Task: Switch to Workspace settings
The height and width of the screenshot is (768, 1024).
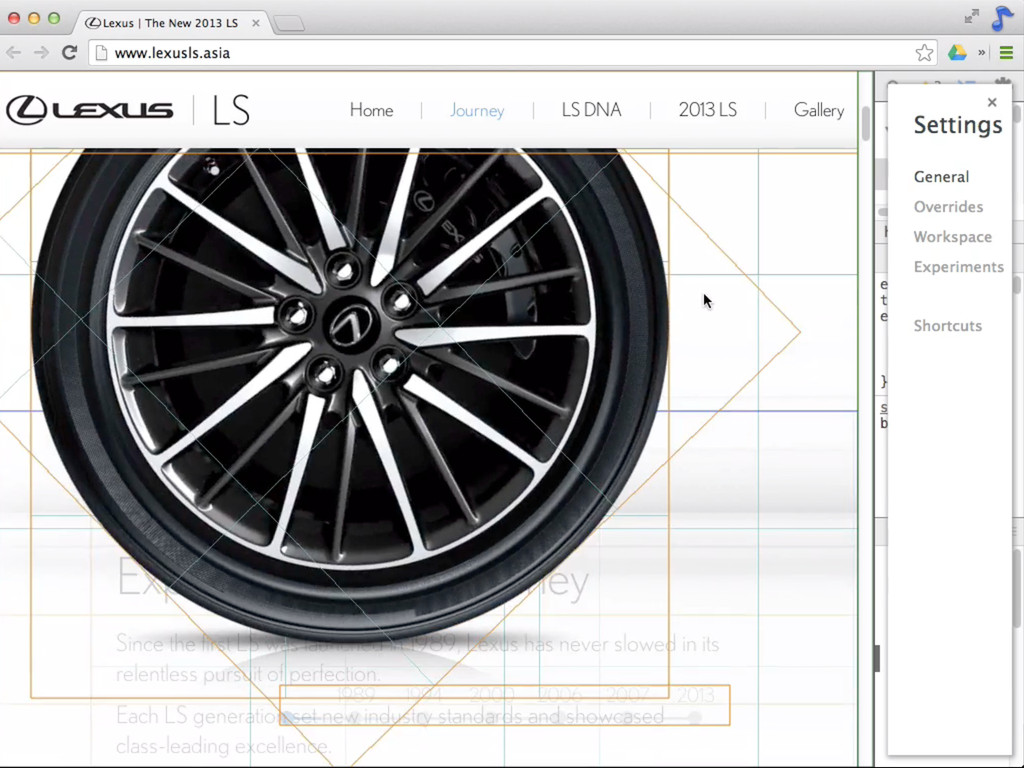Action: [x=952, y=237]
